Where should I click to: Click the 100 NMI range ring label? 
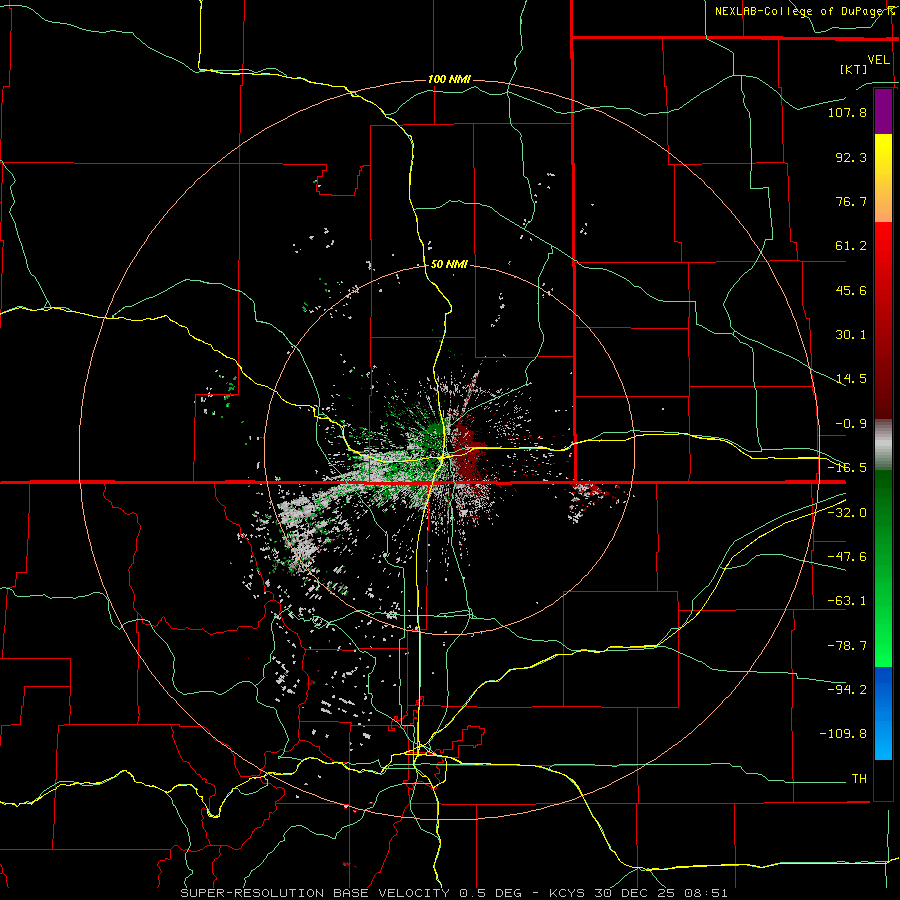pyautogui.click(x=449, y=79)
